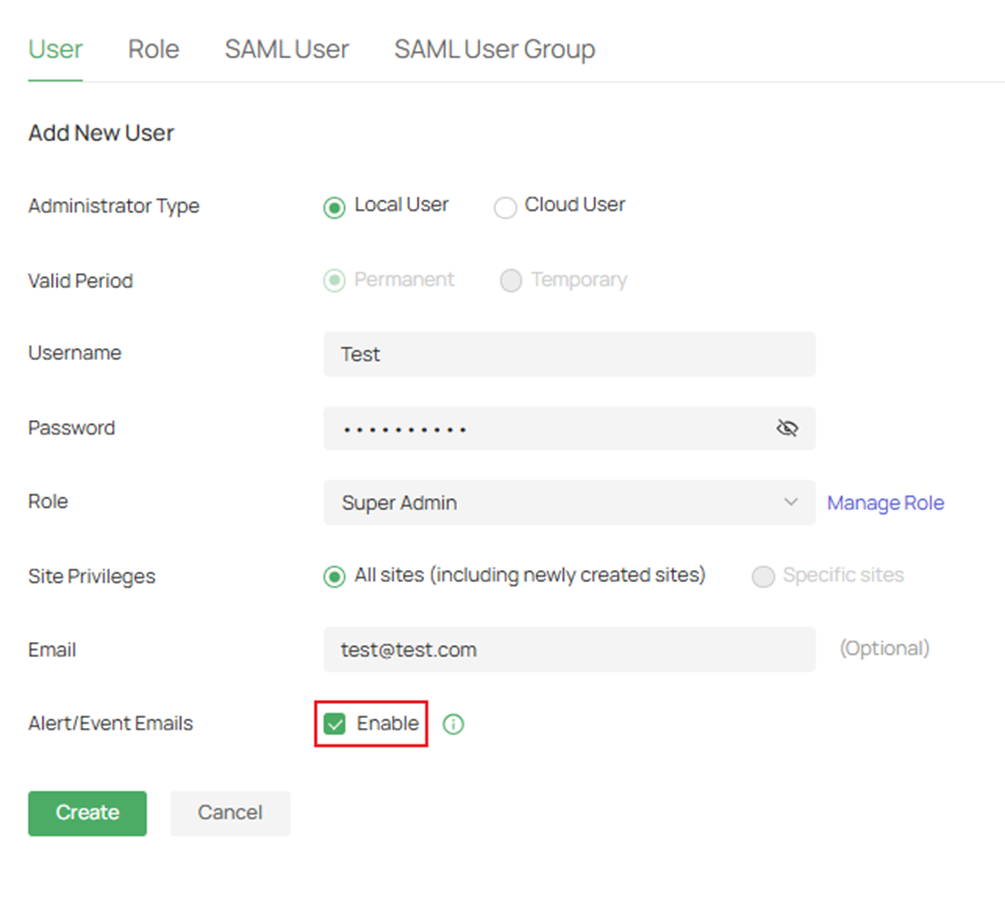Click the Site Privileges label
Image resolution: width=1005 pixels, height=902 pixels.
click(92, 577)
